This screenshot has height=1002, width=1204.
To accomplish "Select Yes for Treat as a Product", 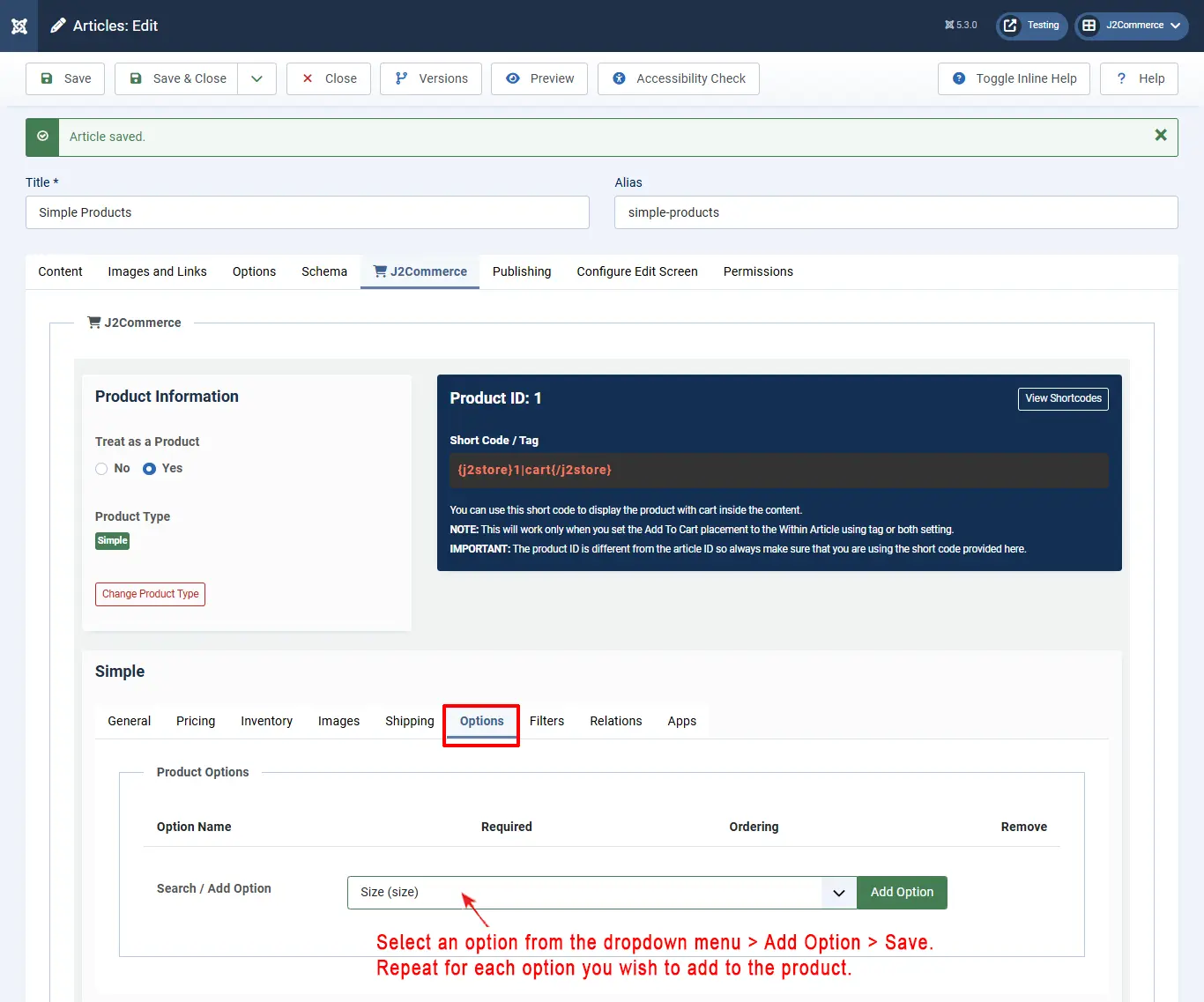I will tap(150, 469).
